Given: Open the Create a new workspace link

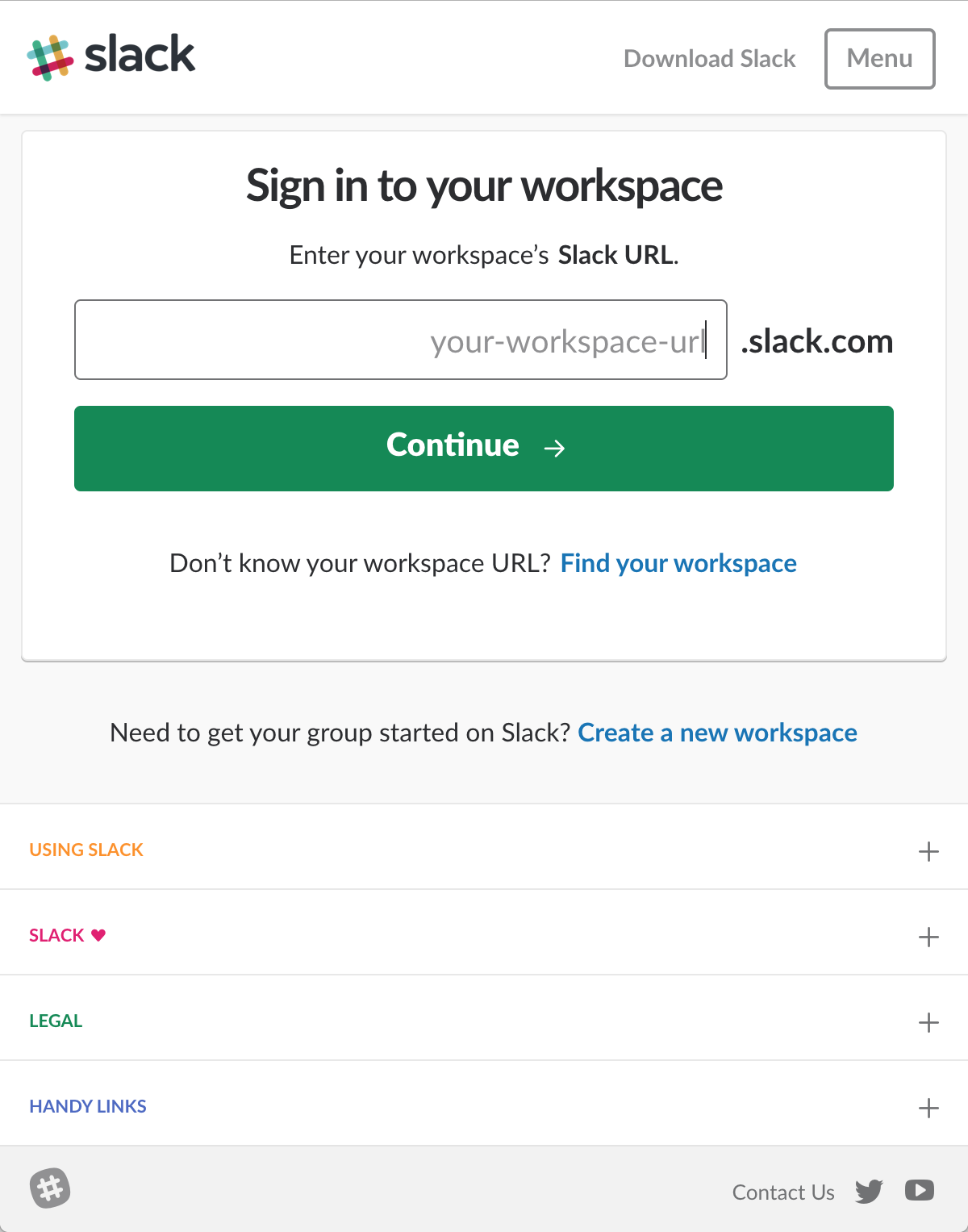Looking at the screenshot, I should (718, 733).
